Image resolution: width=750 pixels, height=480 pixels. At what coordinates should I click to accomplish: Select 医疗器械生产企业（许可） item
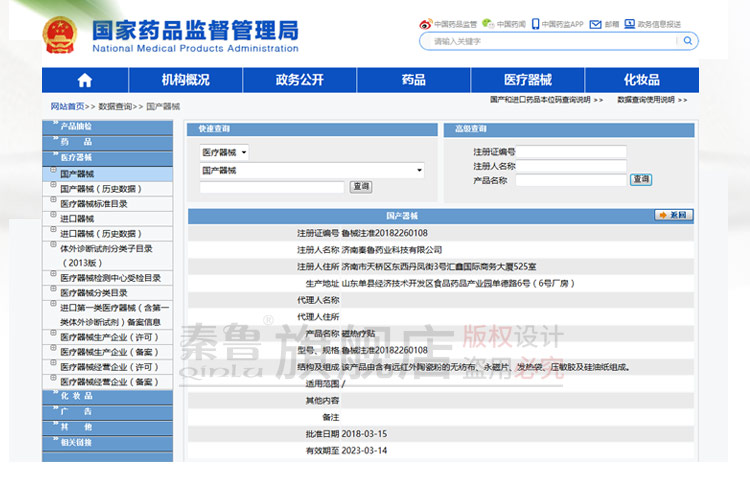[110, 337]
